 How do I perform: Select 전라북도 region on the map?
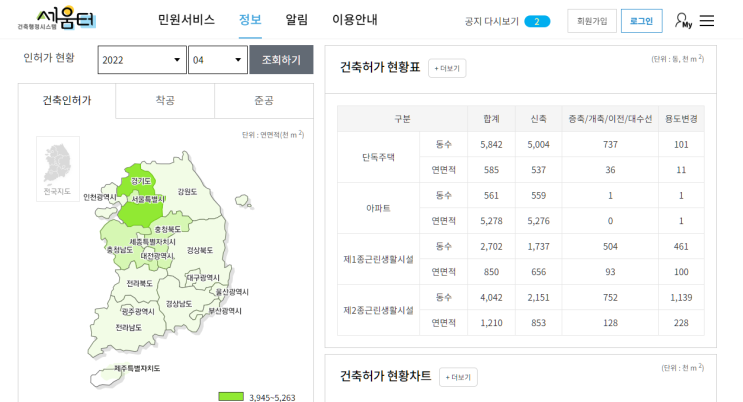(139, 283)
